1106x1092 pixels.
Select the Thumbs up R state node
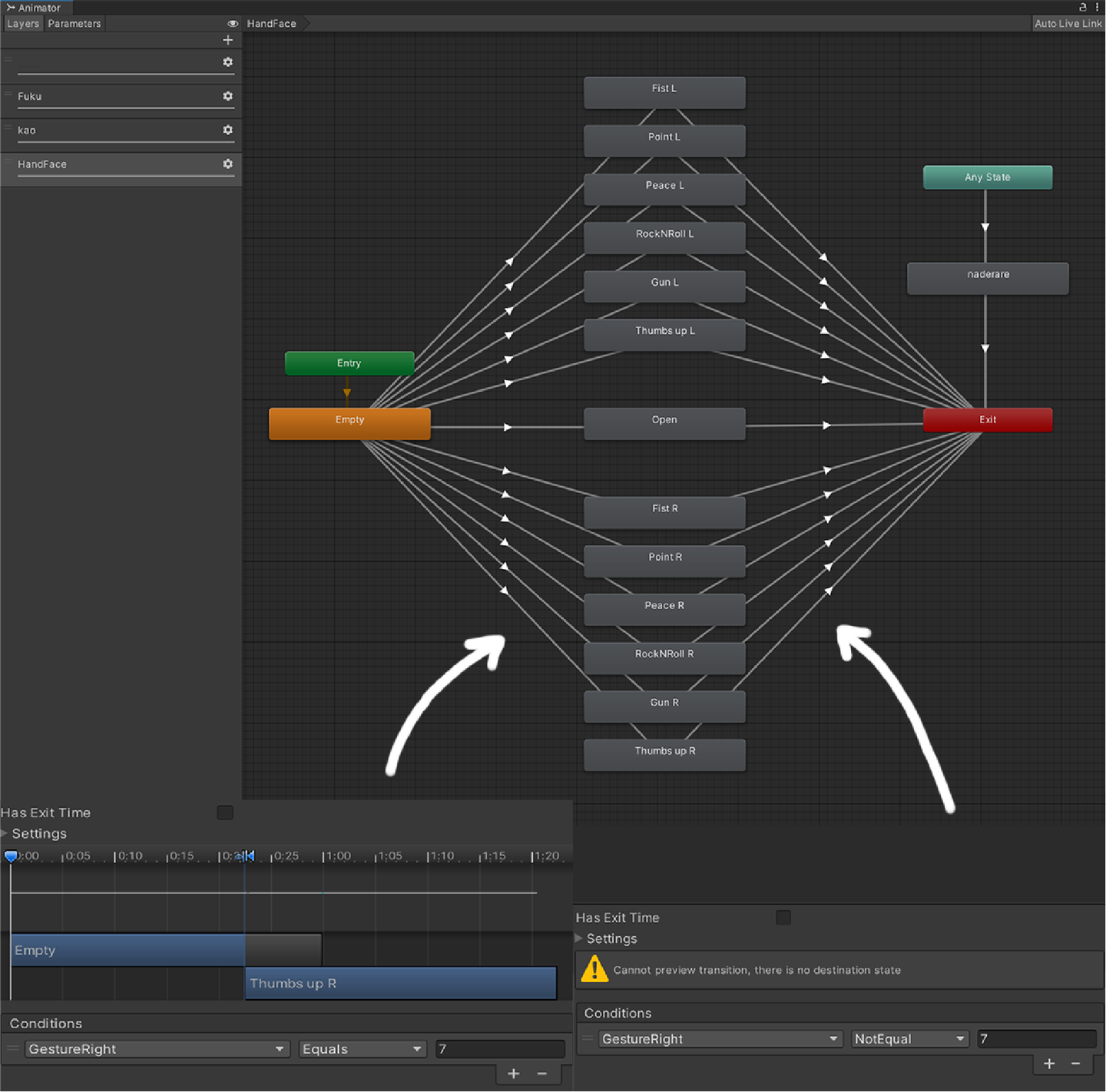tap(664, 754)
